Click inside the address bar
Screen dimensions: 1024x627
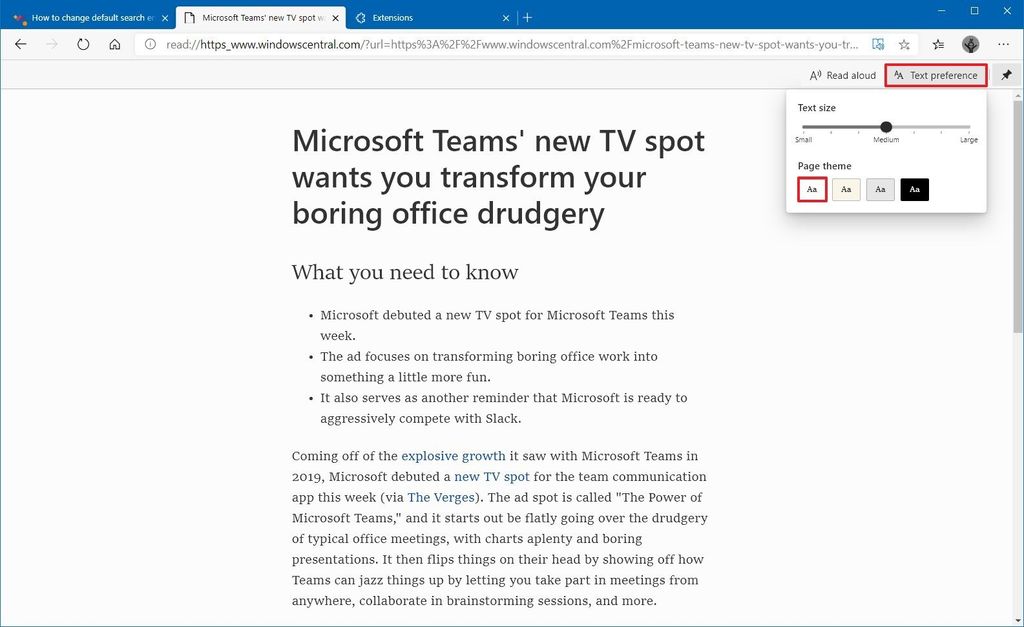500,44
